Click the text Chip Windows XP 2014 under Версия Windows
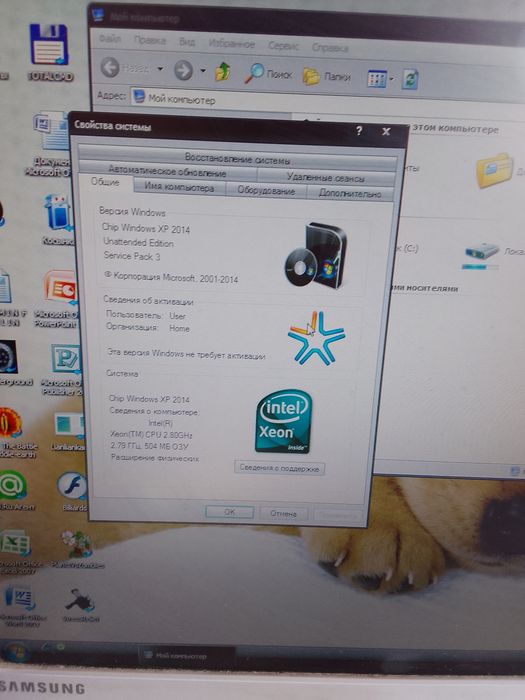The width and height of the screenshot is (525, 700). 146,229
